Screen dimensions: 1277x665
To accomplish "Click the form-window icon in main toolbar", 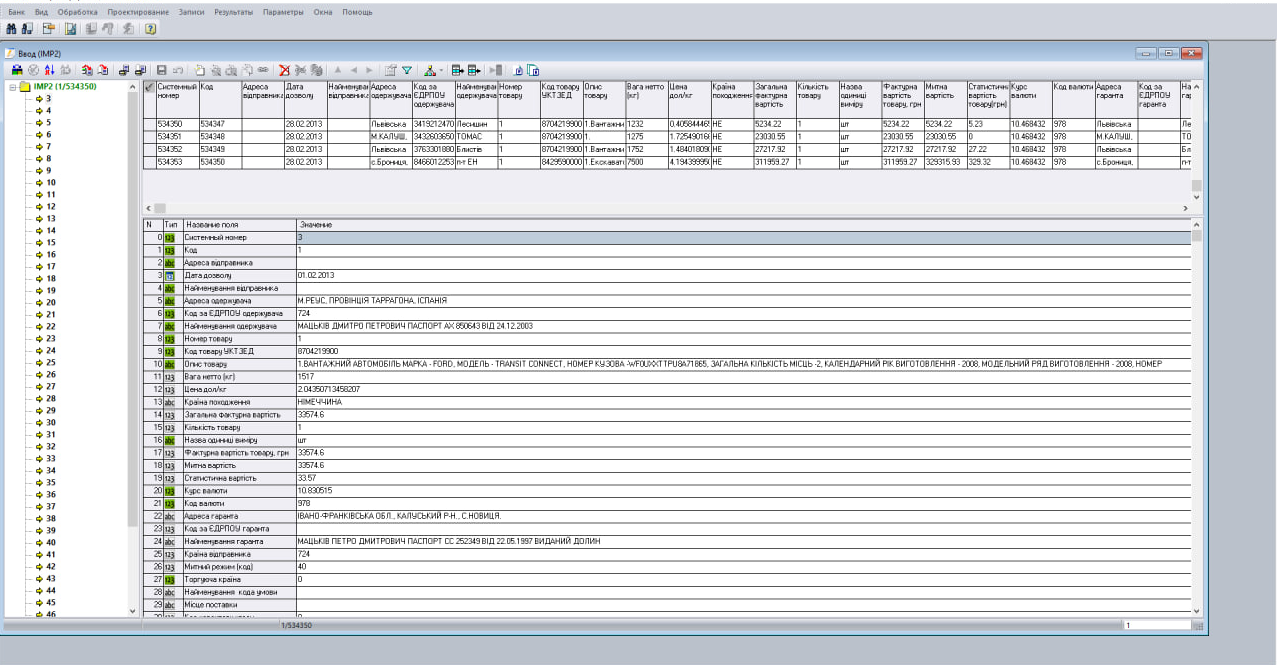I will 49,28.
